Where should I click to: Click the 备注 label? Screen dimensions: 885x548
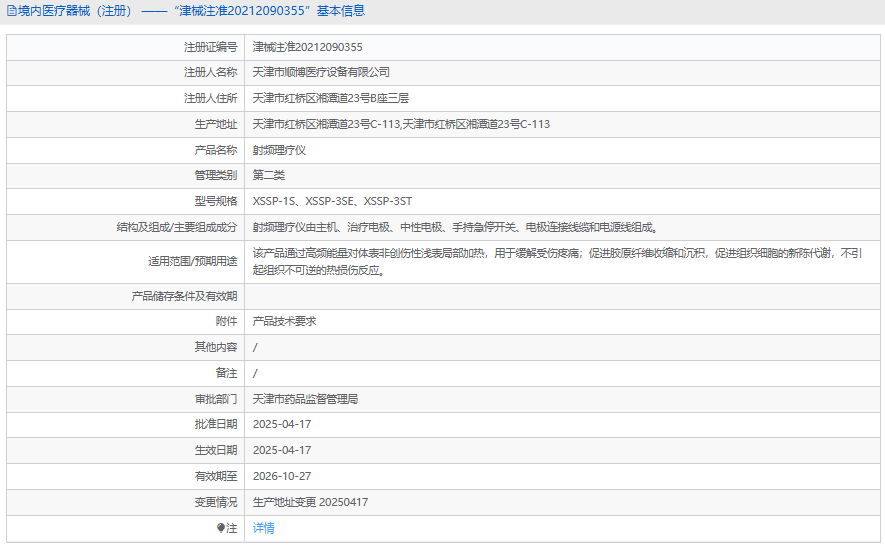(x=226, y=373)
